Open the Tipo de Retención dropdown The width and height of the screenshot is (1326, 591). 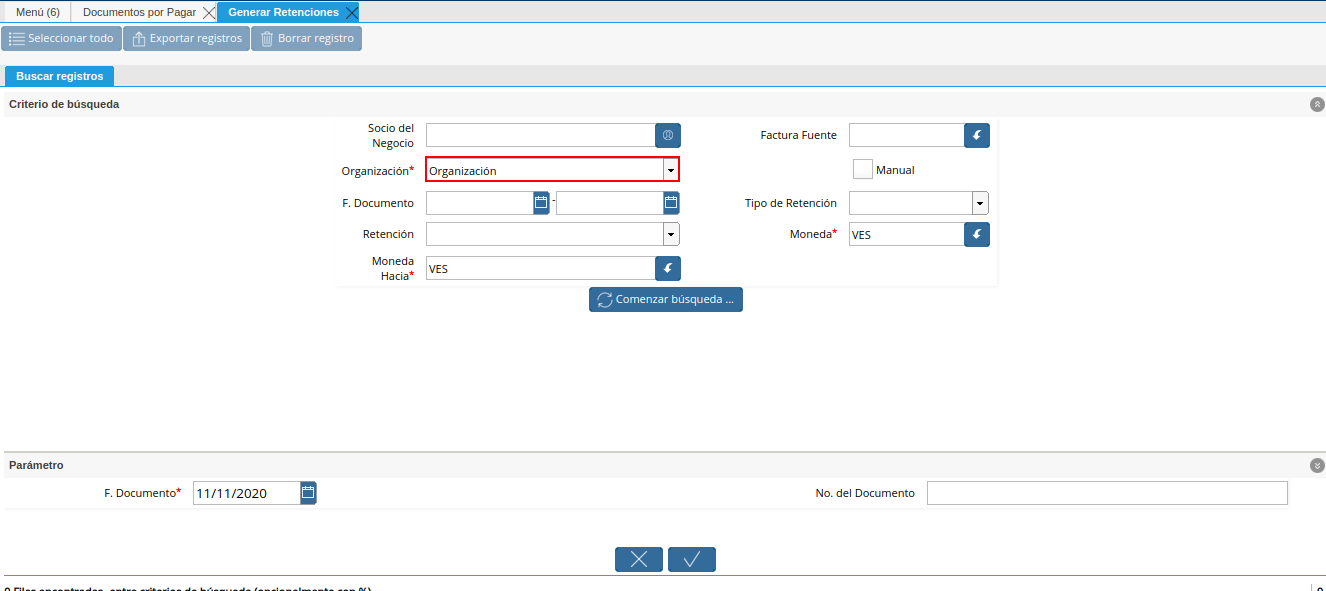coord(978,202)
